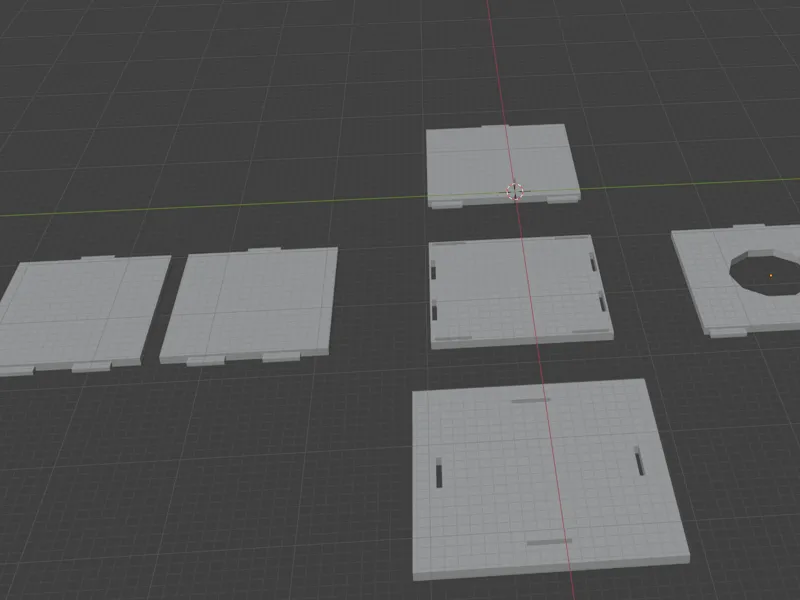
Task: Click the 3D cursor crosshair in the viewport
Action: pos(515,192)
